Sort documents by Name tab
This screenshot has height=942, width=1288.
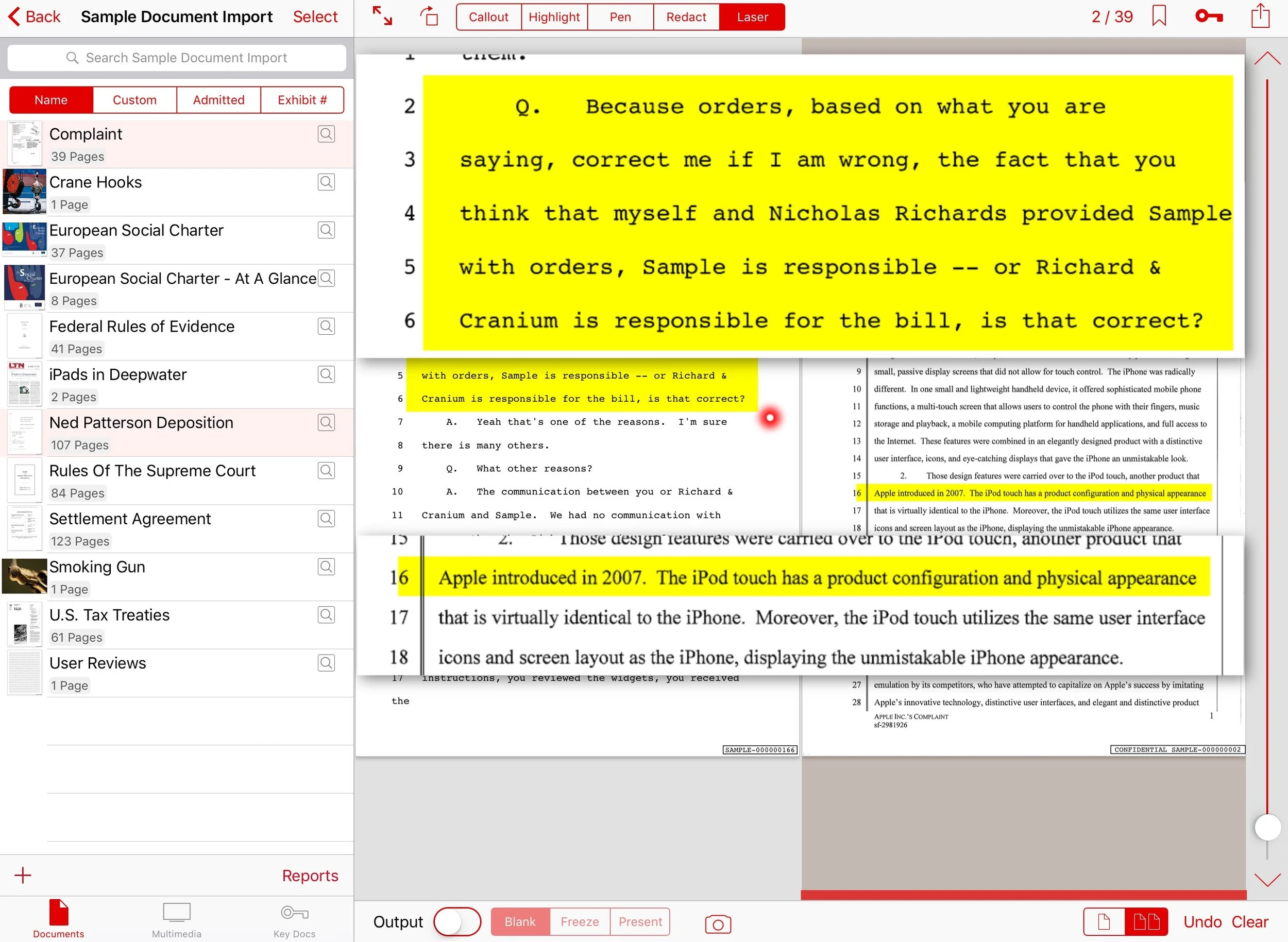click(52, 100)
